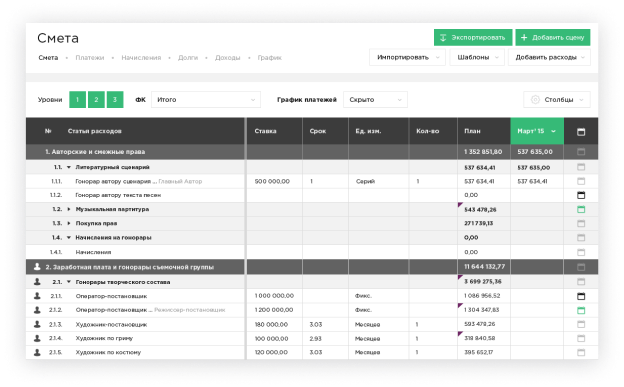The height and width of the screenshot is (387, 624).
Task: Click plan value 1 352 851,80
Action: [483, 152]
